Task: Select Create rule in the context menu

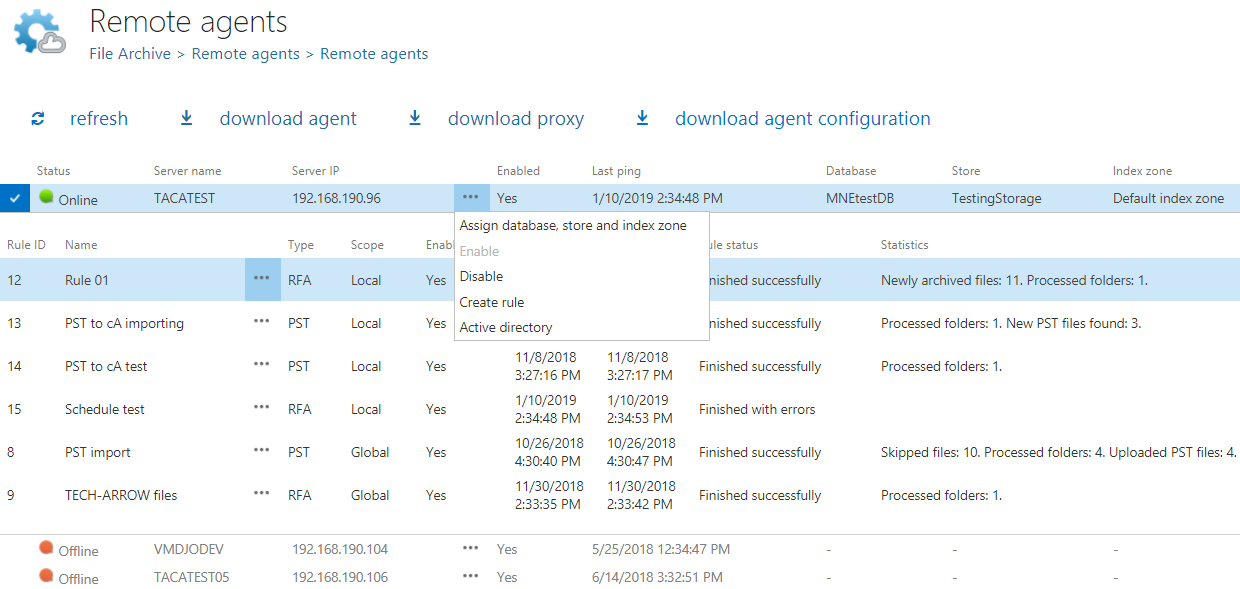Action: [491, 302]
